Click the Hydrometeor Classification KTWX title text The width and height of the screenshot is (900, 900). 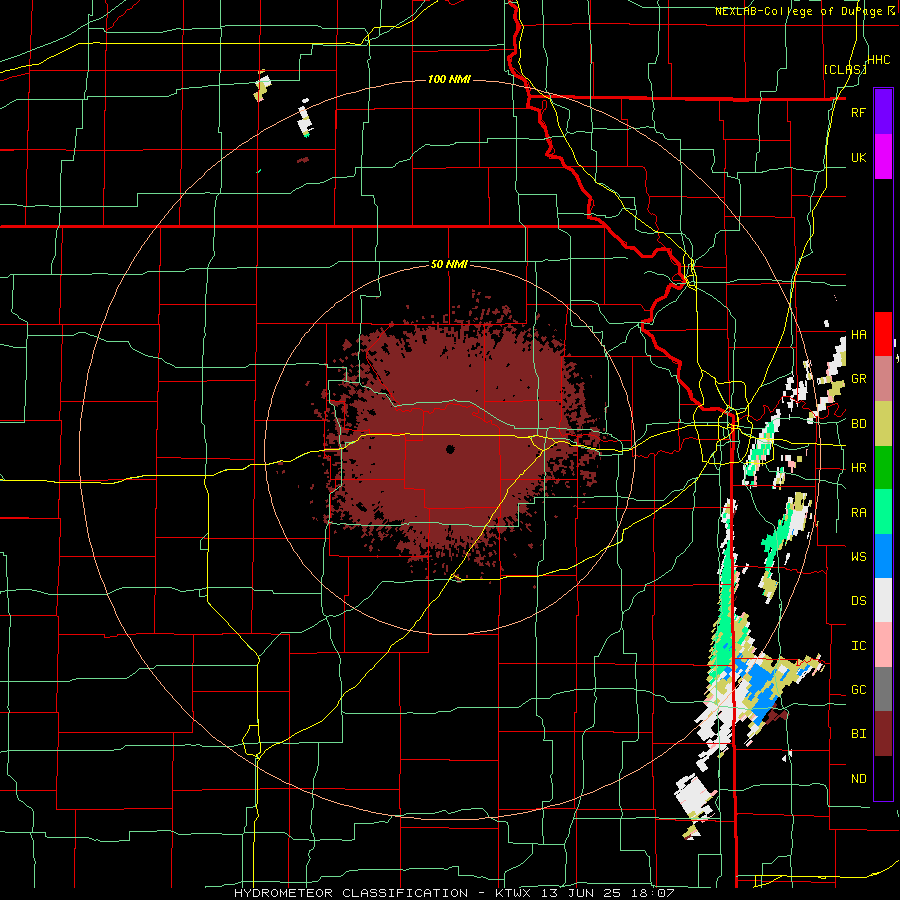point(454,893)
